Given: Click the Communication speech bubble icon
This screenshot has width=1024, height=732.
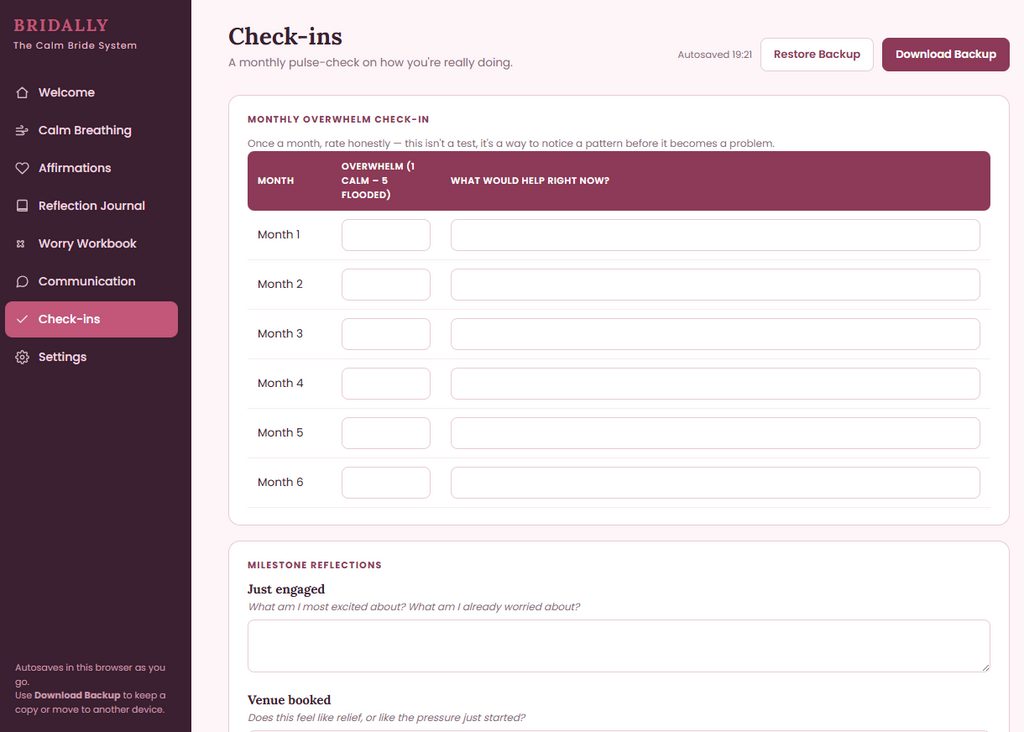Looking at the screenshot, I should (x=22, y=281).
